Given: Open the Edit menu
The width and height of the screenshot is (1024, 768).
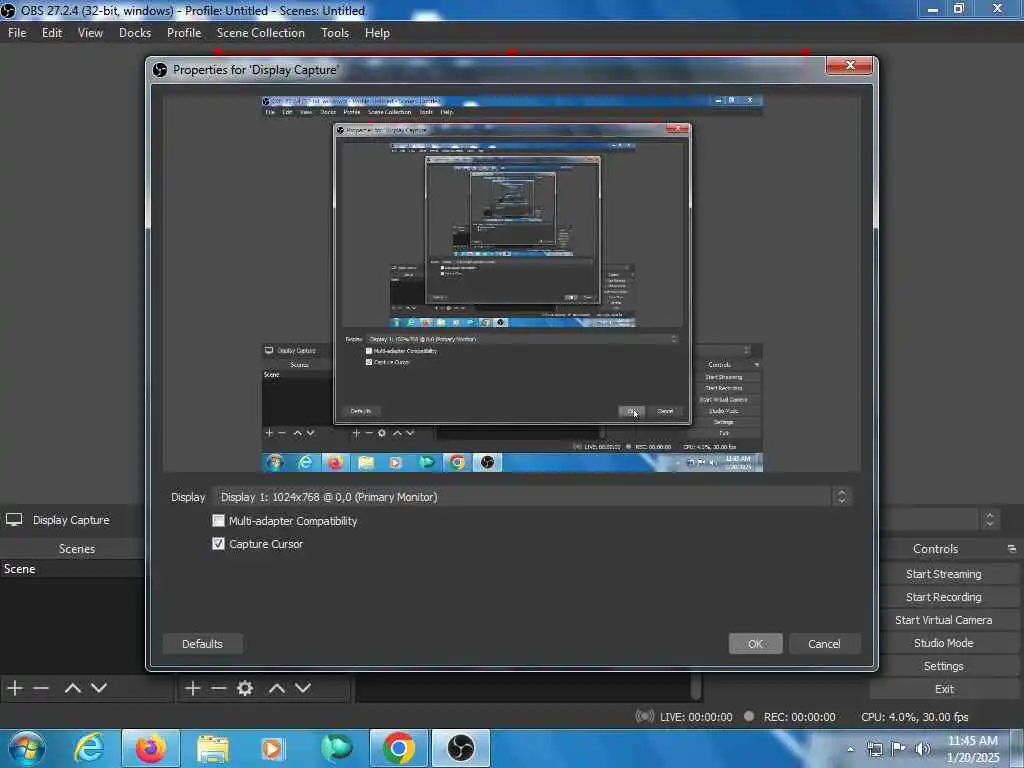Looking at the screenshot, I should click(x=52, y=33).
